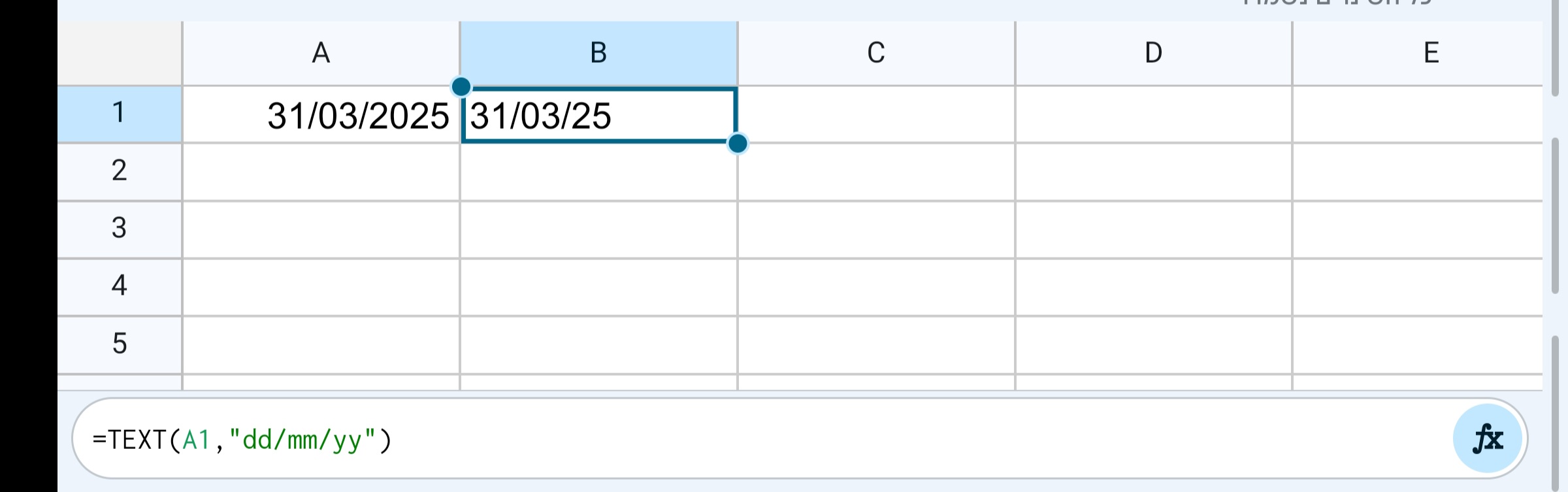
Task: Select row header 3
Action: 119,229
